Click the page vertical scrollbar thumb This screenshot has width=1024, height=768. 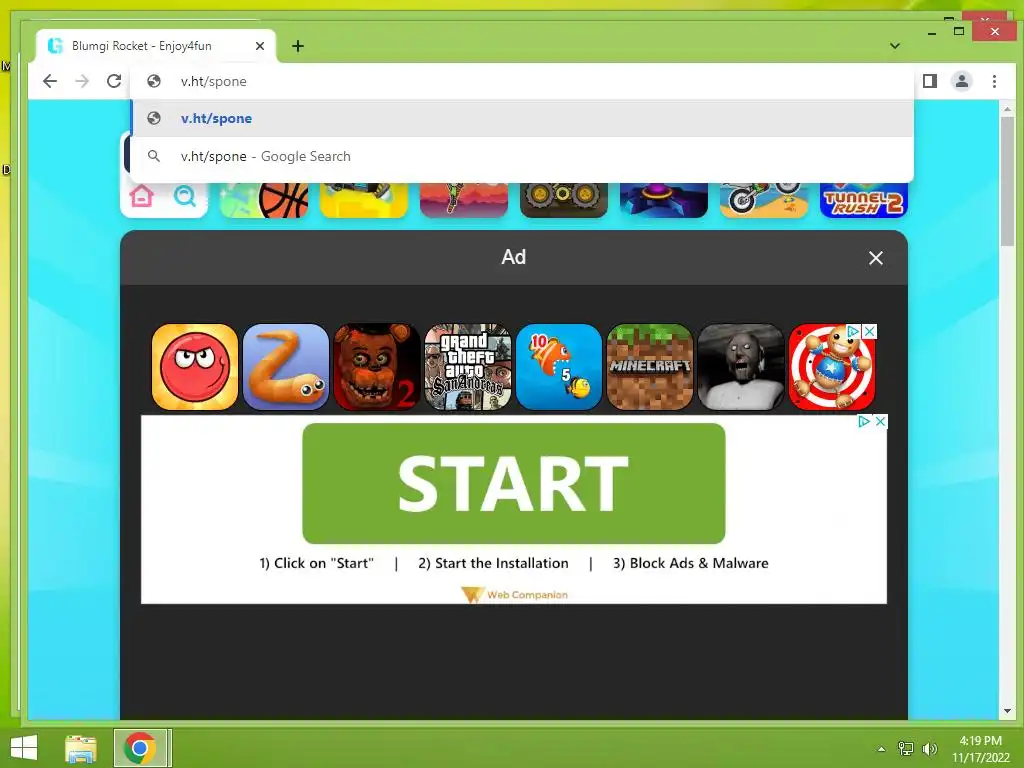1007,182
